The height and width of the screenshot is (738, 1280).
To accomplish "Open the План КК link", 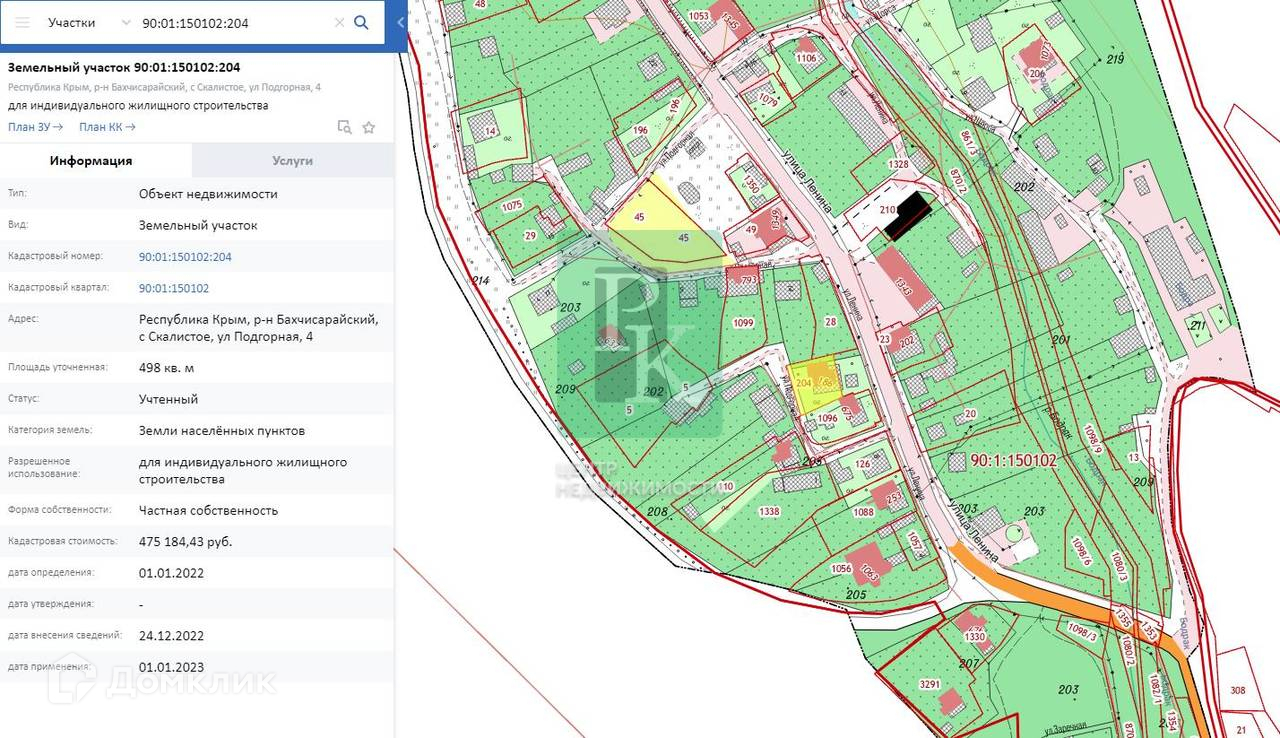I will pyautogui.click(x=107, y=126).
